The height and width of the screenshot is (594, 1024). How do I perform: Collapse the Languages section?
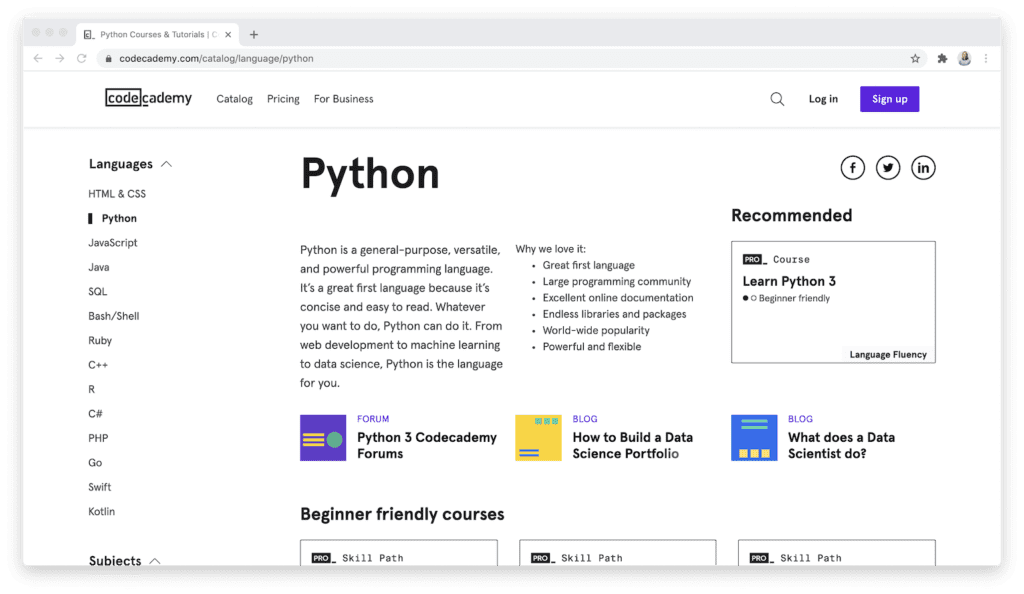pos(165,163)
